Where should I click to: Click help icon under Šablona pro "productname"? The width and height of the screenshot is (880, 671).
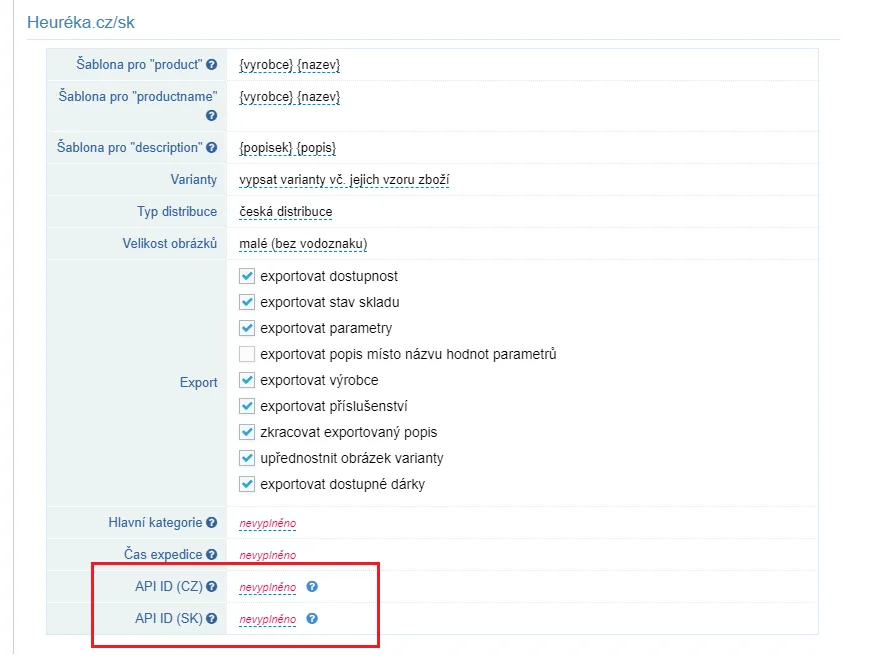point(211,116)
